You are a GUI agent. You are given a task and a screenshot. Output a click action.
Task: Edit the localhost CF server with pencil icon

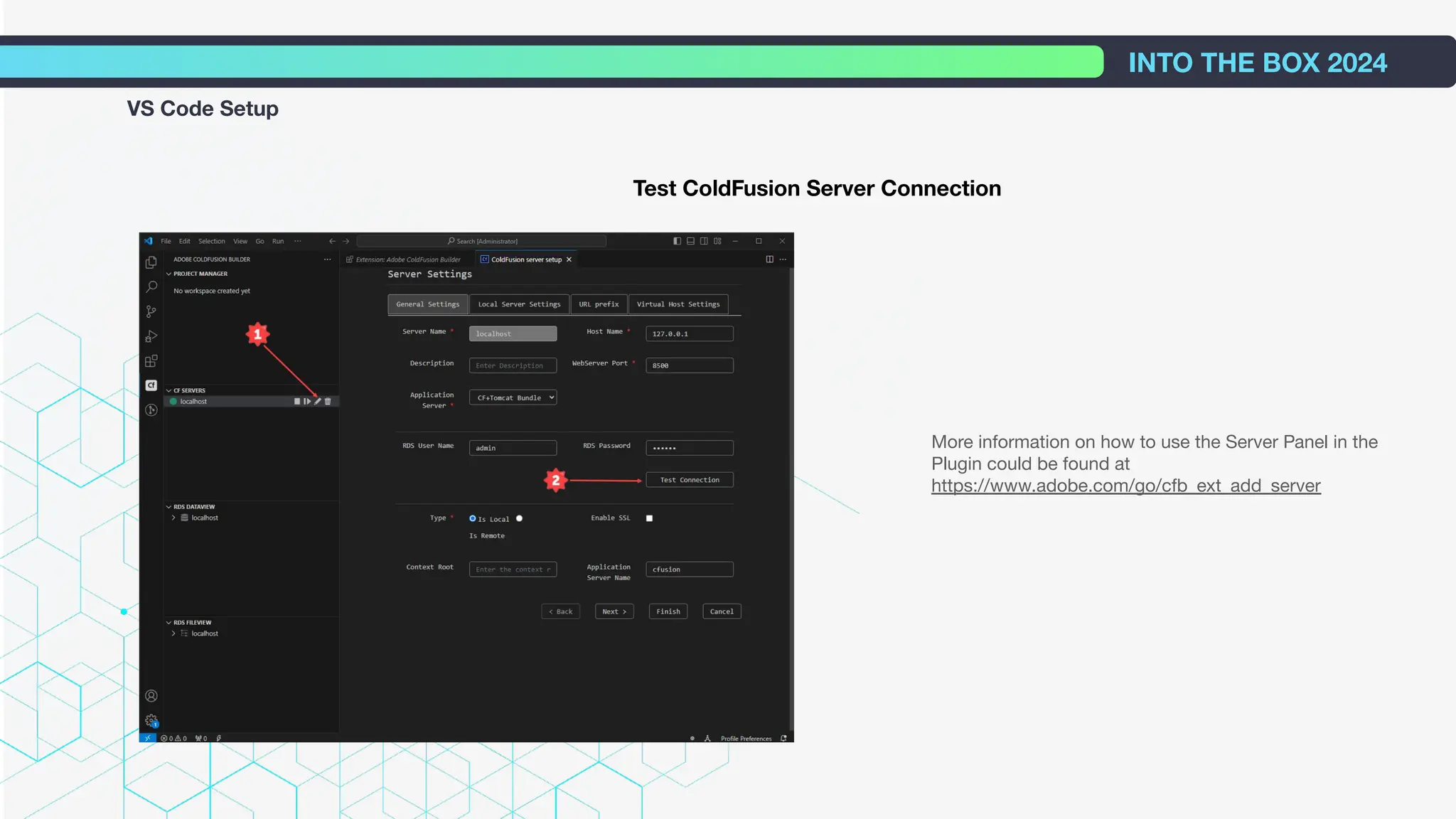tap(318, 402)
